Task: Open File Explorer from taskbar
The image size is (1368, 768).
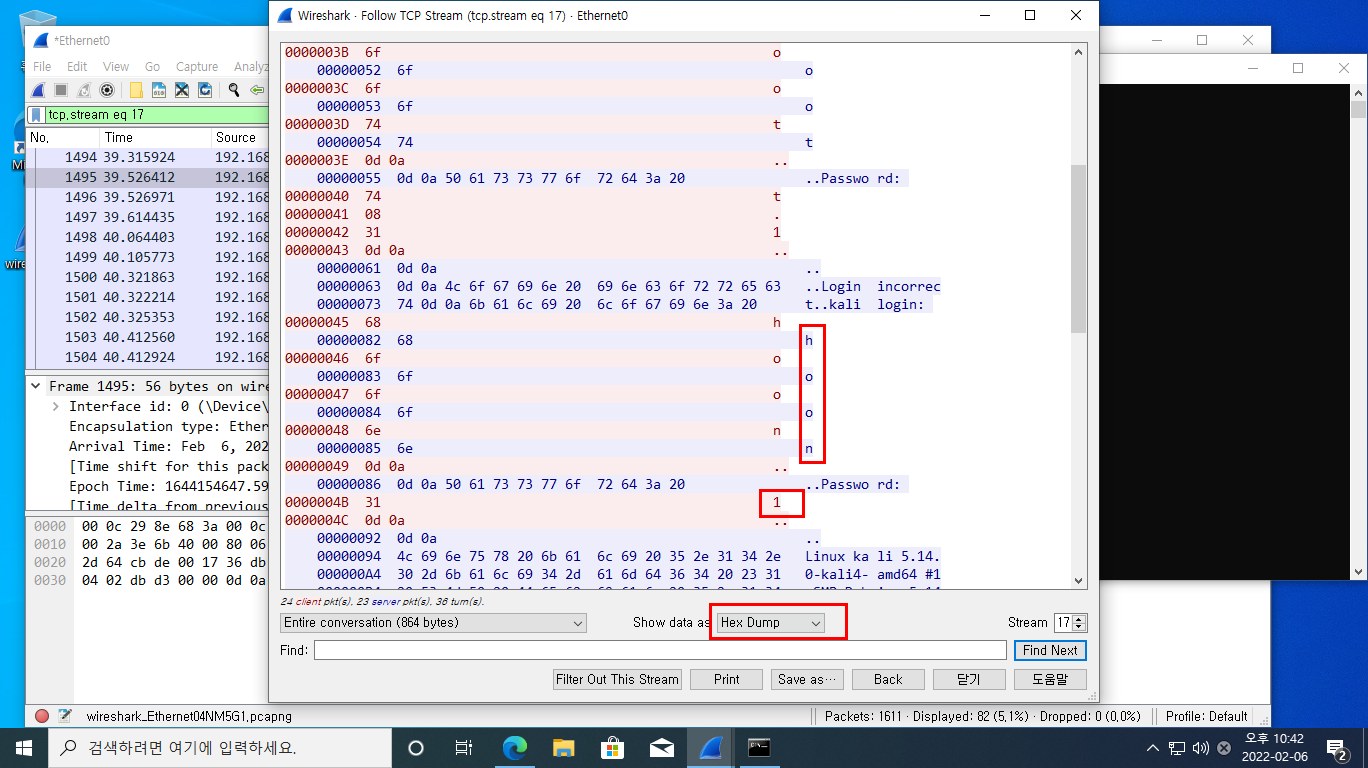Action: 564,747
